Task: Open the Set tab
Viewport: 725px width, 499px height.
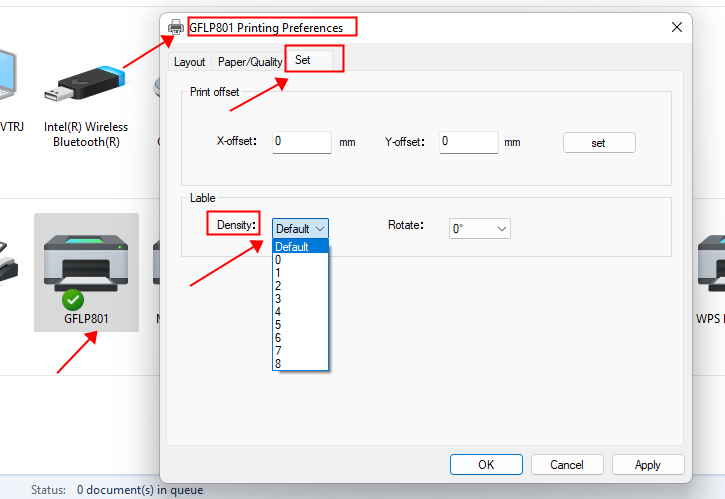Action: [x=303, y=61]
